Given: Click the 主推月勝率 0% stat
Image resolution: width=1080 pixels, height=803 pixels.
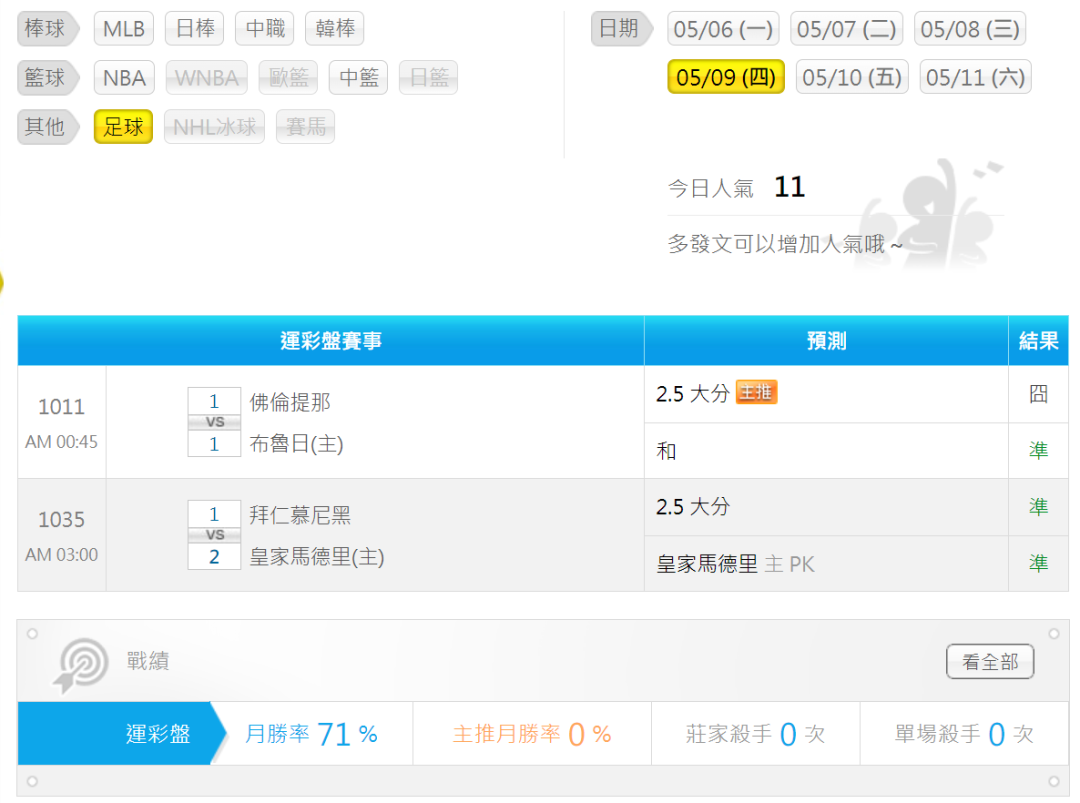Looking at the screenshot, I should coord(532,734).
